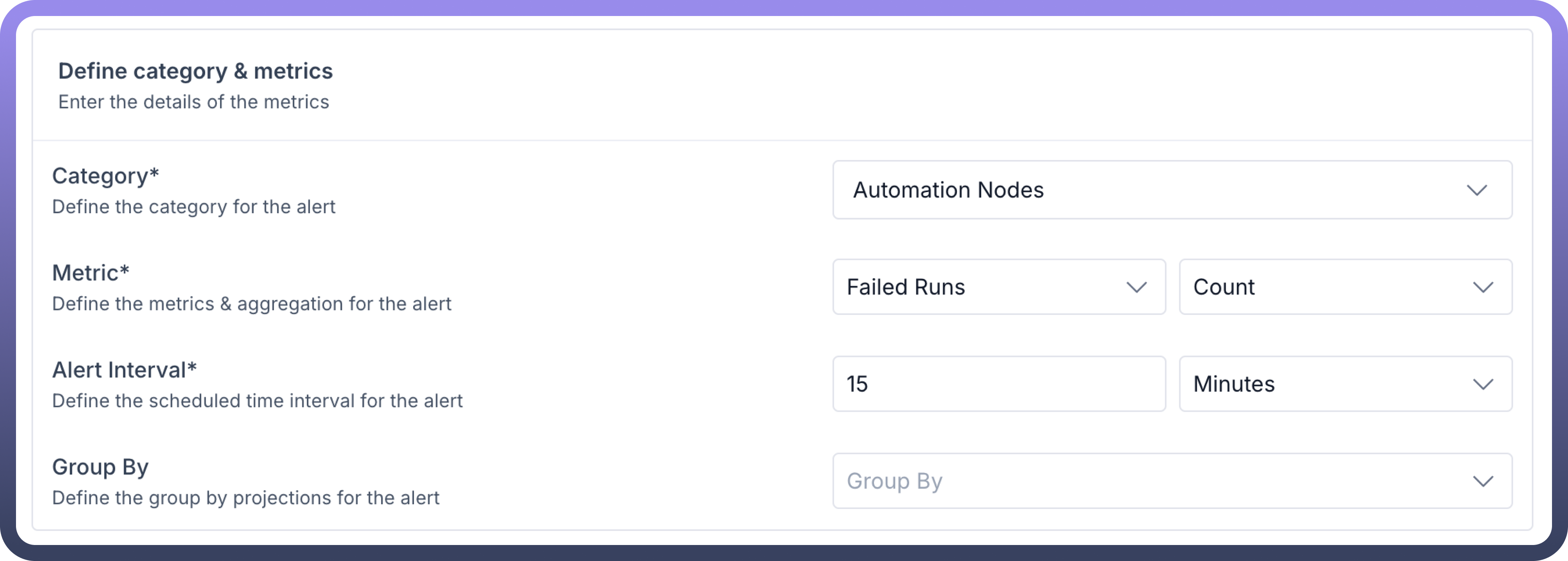The width and height of the screenshot is (1568, 561).
Task: Open the Count aggregation dropdown
Action: (1327, 287)
